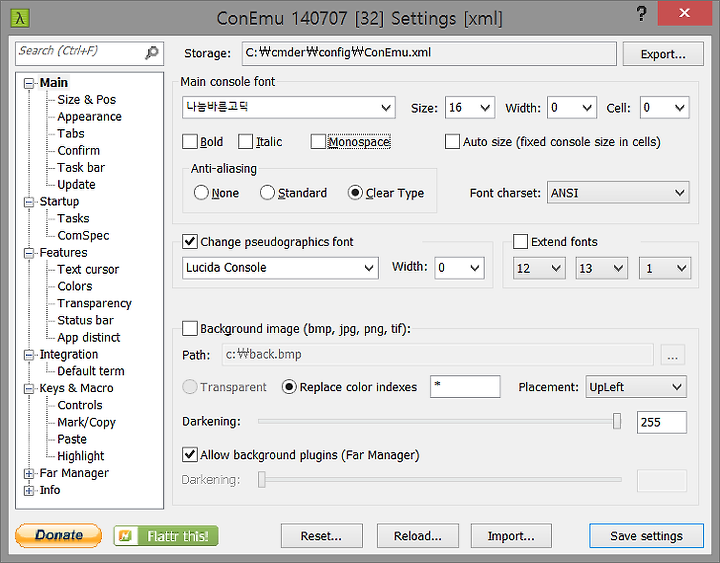Select Update in settings tree
This screenshot has height=563, width=720.
[76, 185]
